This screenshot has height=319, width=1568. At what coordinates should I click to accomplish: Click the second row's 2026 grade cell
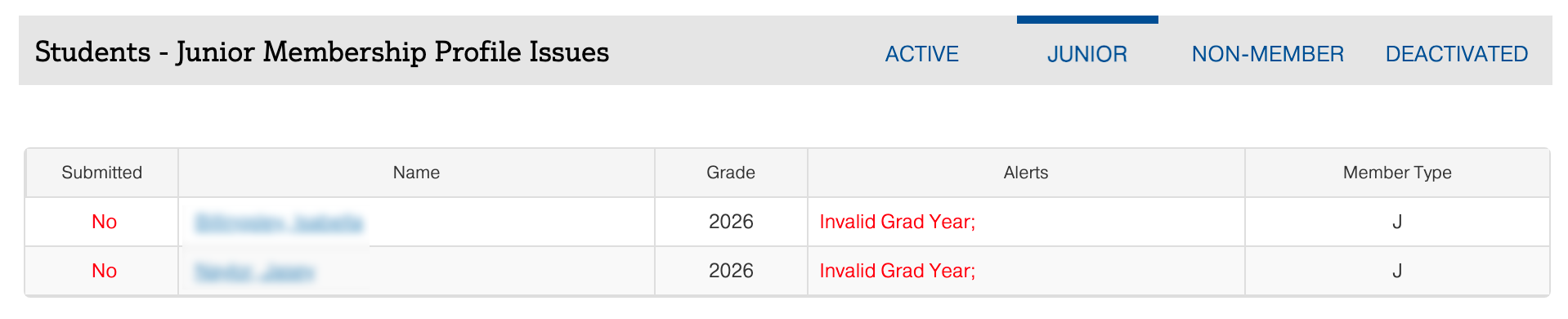[x=731, y=271]
